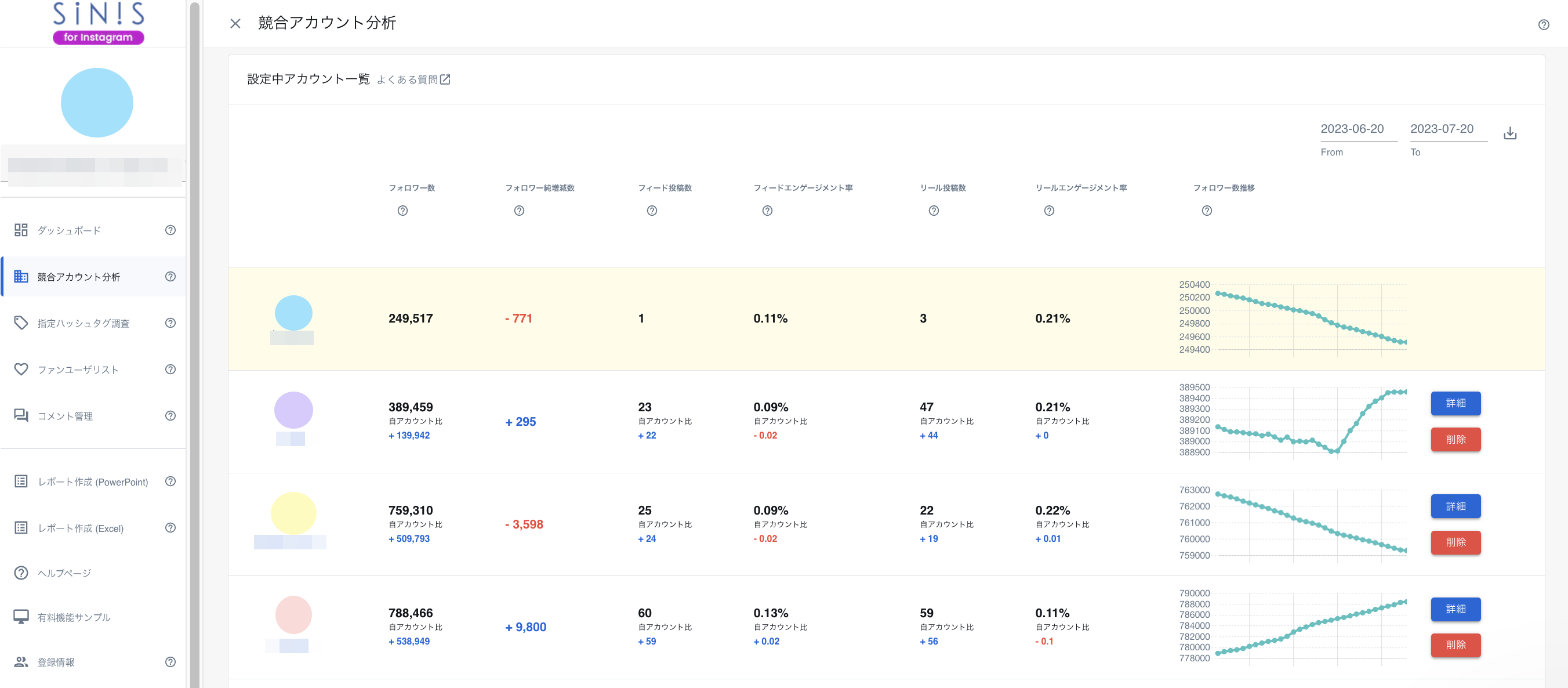Click help icon under フォロワー数 column
The image size is (1568, 688).
click(x=402, y=211)
